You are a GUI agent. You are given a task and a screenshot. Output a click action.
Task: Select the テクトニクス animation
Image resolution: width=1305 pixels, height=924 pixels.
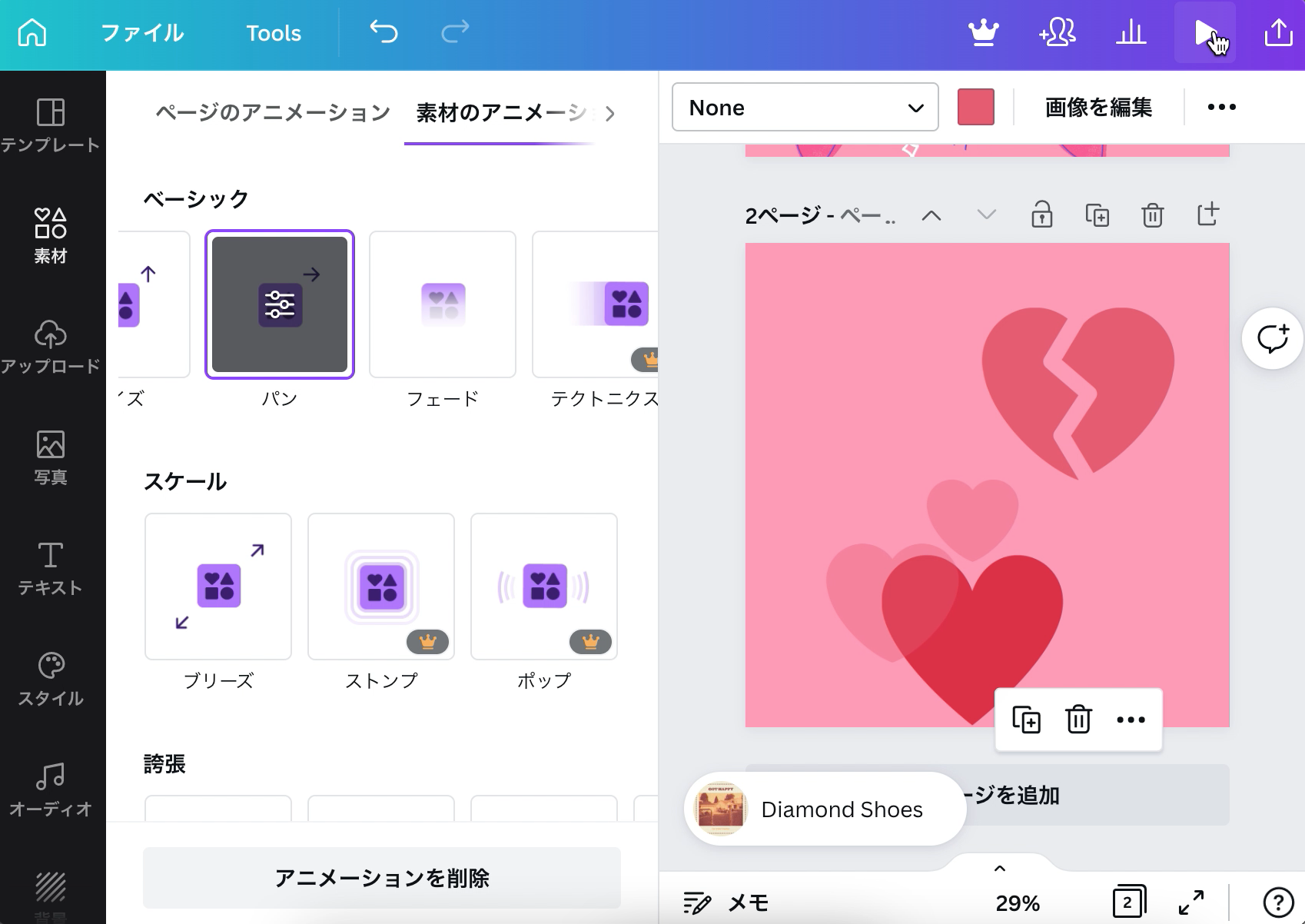(x=596, y=304)
